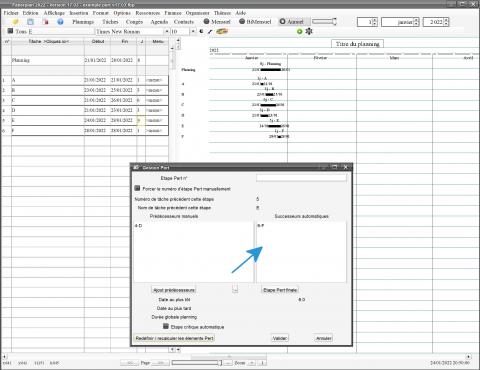Click the Titre du planning title box
This screenshot has width=480, height=370.
click(357, 44)
